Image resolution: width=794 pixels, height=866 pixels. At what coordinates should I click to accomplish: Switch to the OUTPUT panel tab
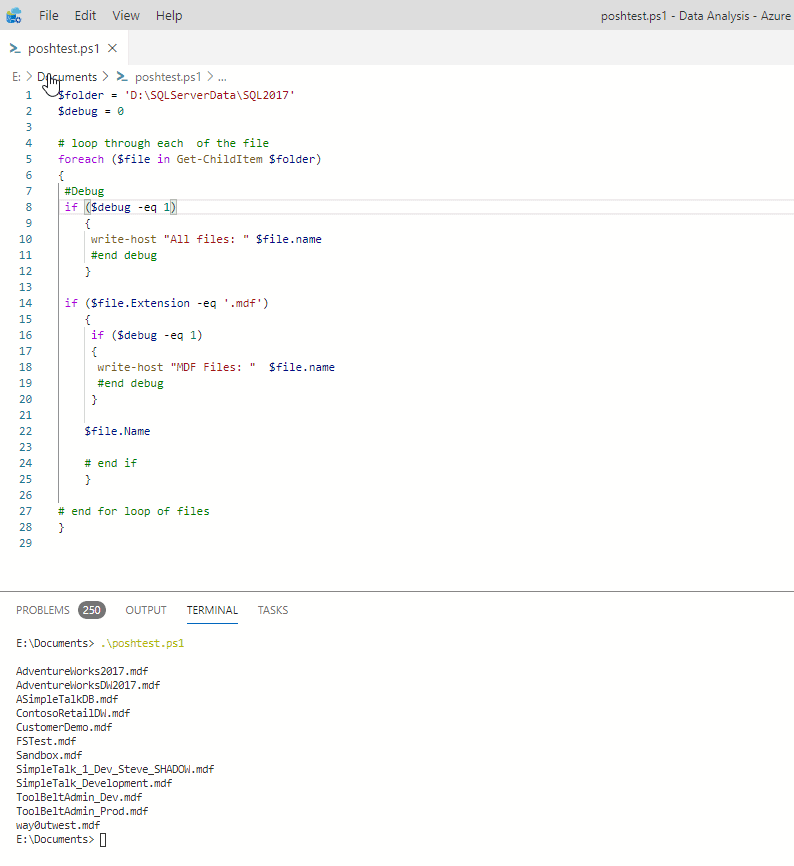[x=146, y=610]
